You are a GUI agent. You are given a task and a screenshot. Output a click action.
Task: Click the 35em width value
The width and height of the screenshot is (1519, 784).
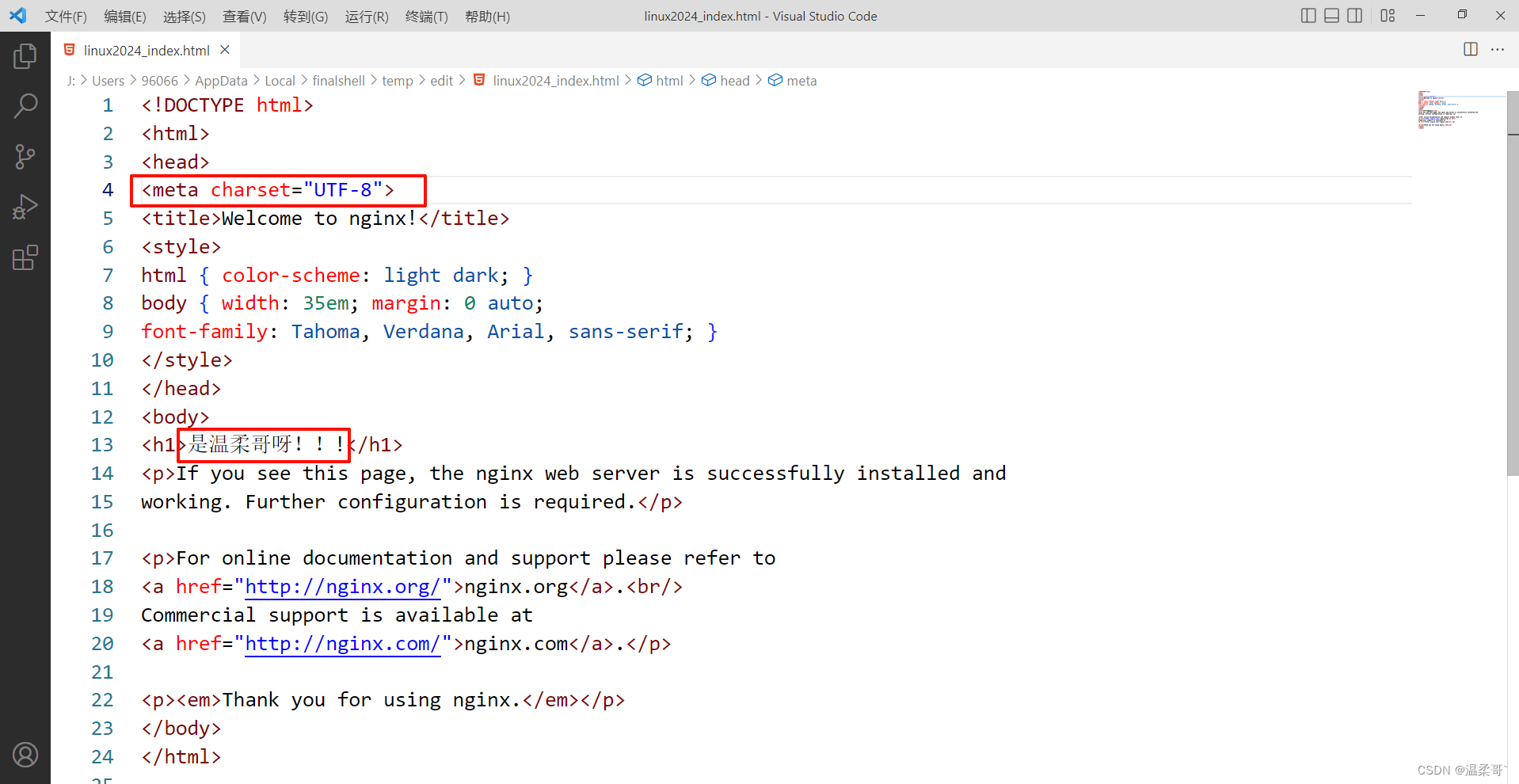(325, 303)
